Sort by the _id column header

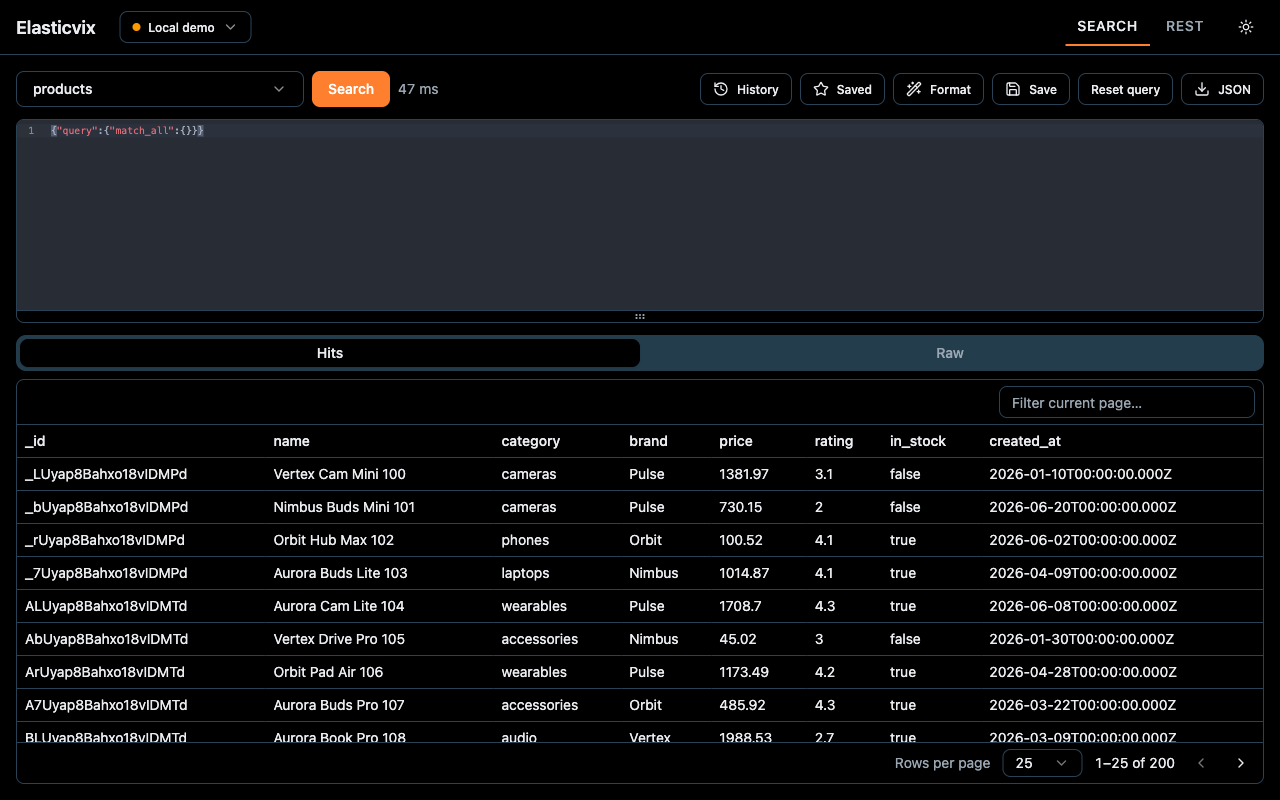click(x=35, y=441)
